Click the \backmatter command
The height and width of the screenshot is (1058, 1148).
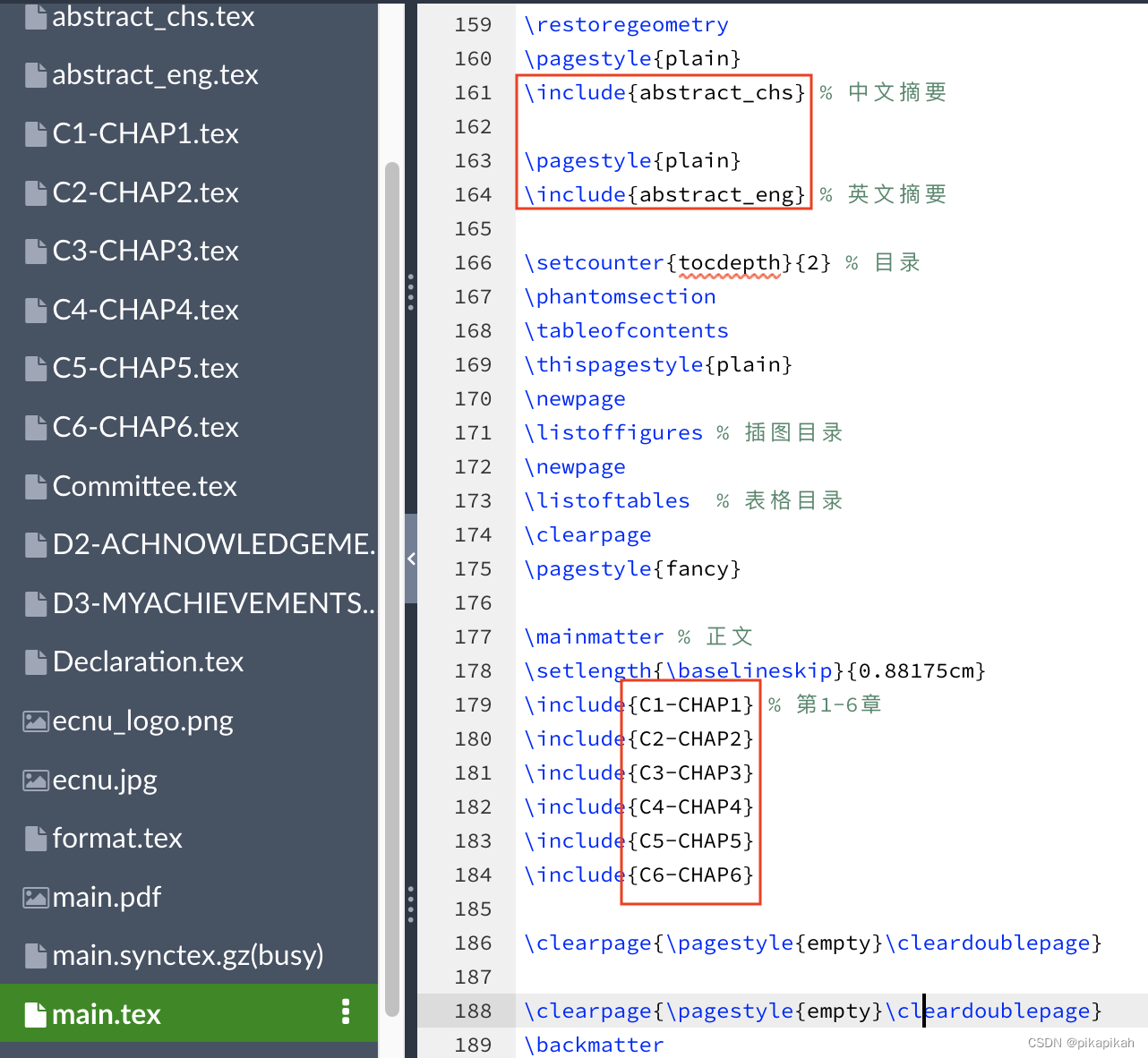[594, 1045]
